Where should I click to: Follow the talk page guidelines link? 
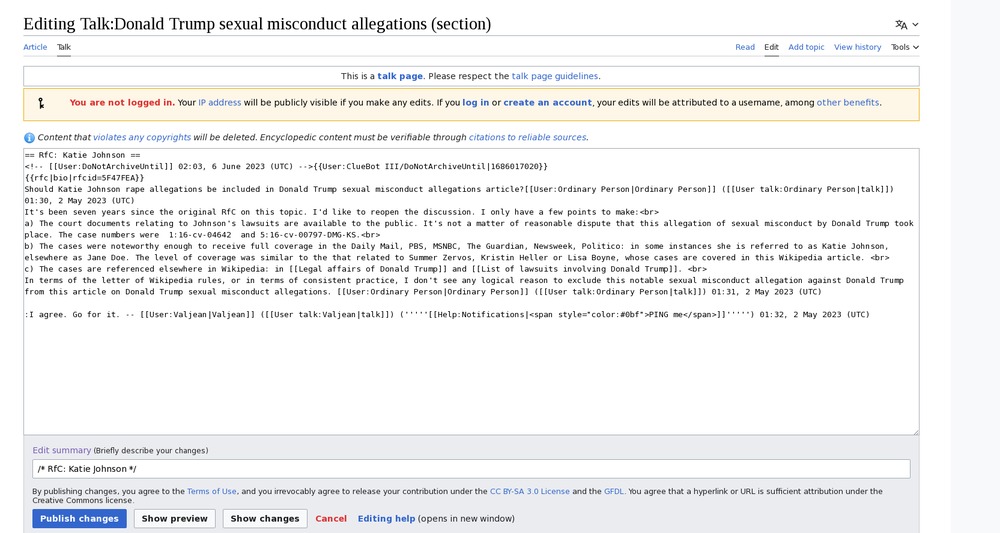pyautogui.click(x=555, y=76)
